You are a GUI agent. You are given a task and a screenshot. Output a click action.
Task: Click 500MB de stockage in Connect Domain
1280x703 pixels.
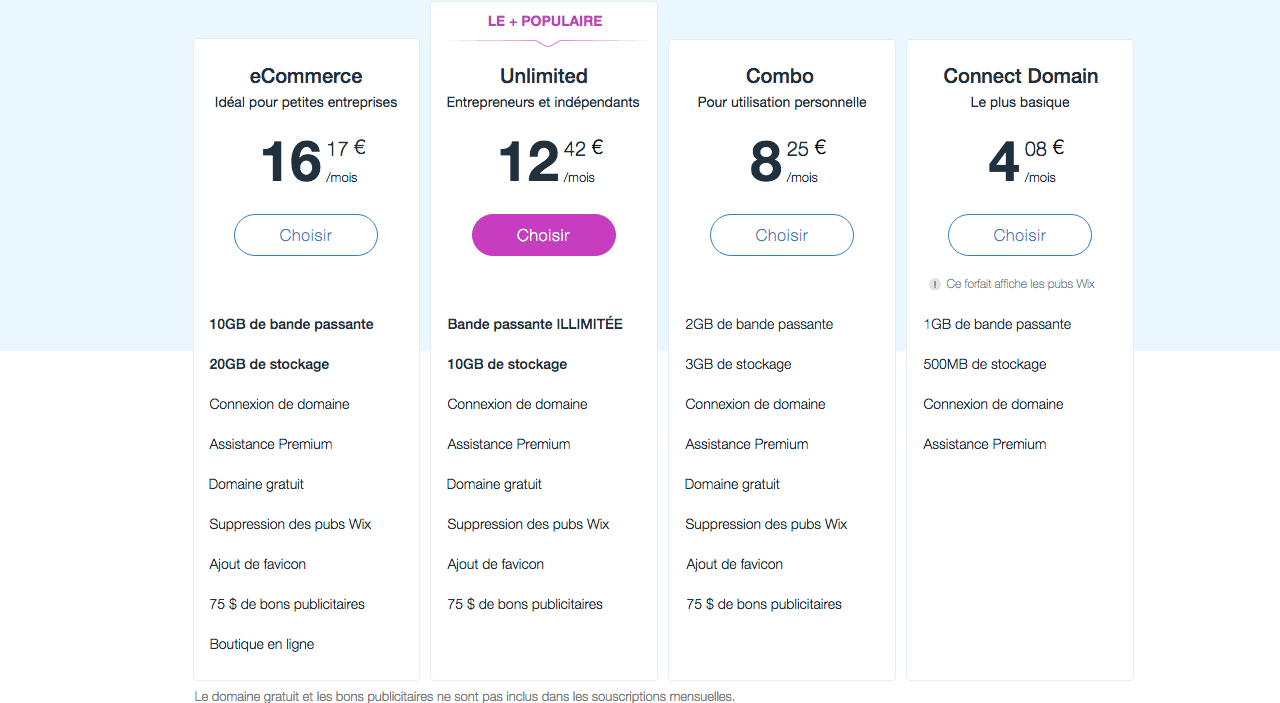985,364
